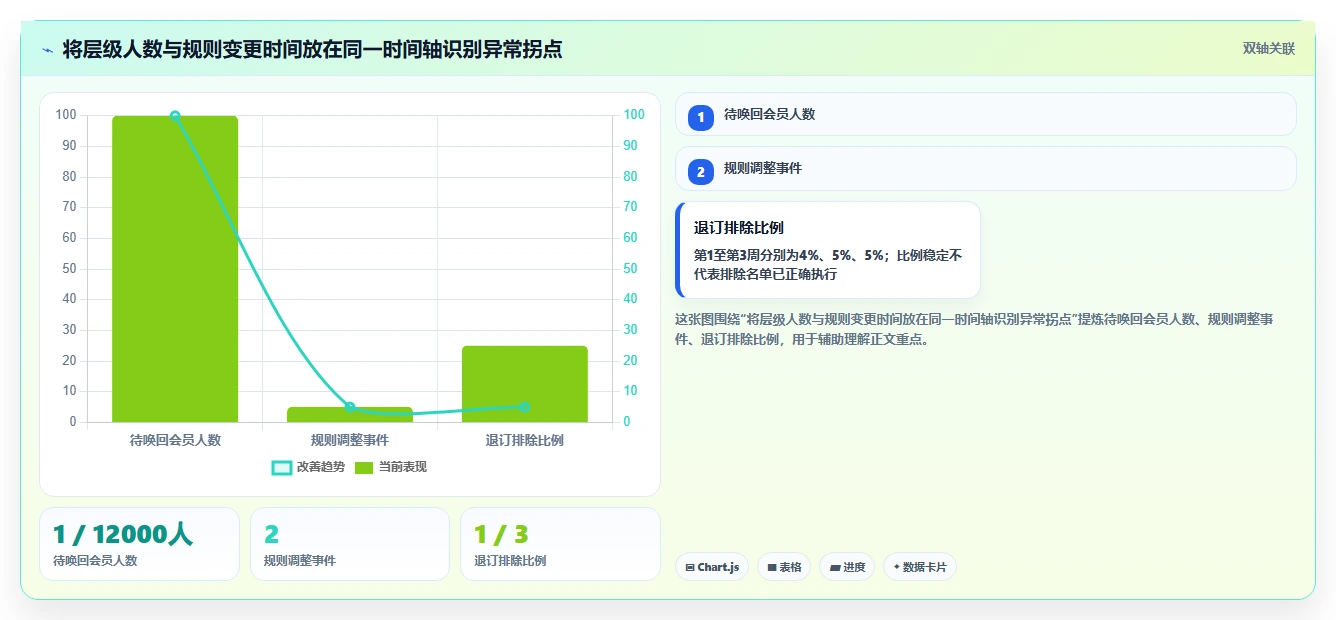The height and width of the screenshot is (620, 1336).
Task: Click the text 第1至第3周分别为4%、5%、5%
Action: [789, 255]
